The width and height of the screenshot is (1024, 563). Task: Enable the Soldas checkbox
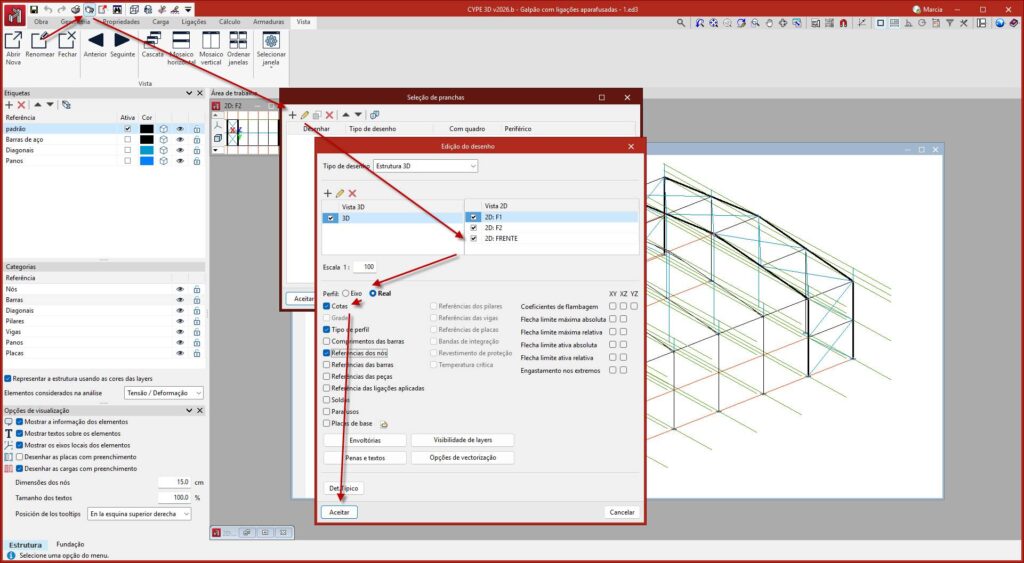click(x=327, y=399)
